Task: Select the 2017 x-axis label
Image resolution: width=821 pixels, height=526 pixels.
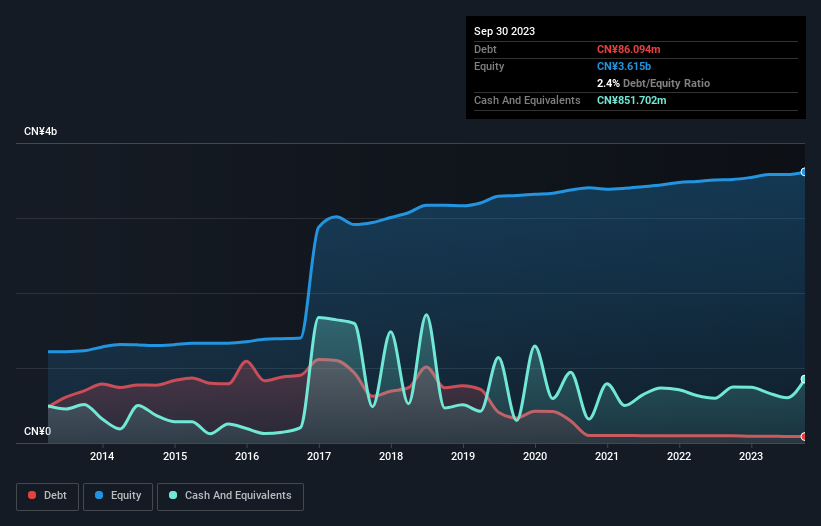Action: click(319, 456)
